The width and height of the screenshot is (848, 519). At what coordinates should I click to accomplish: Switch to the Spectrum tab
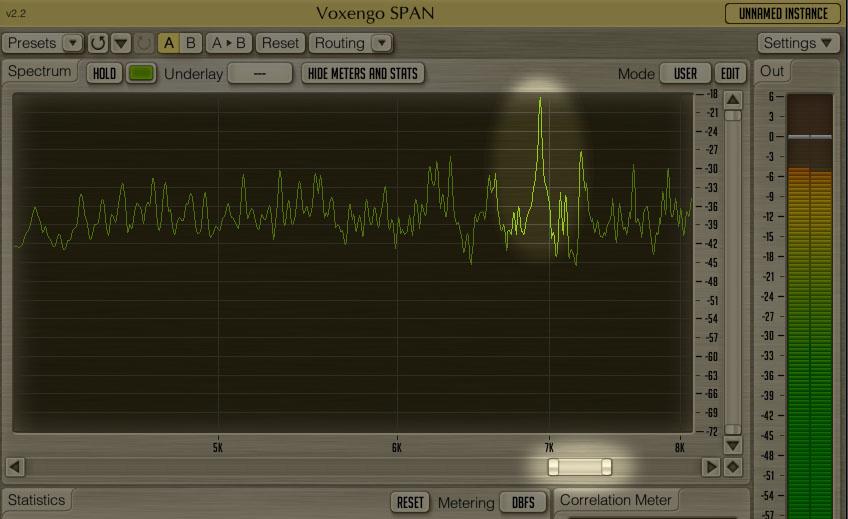point(39,71)
